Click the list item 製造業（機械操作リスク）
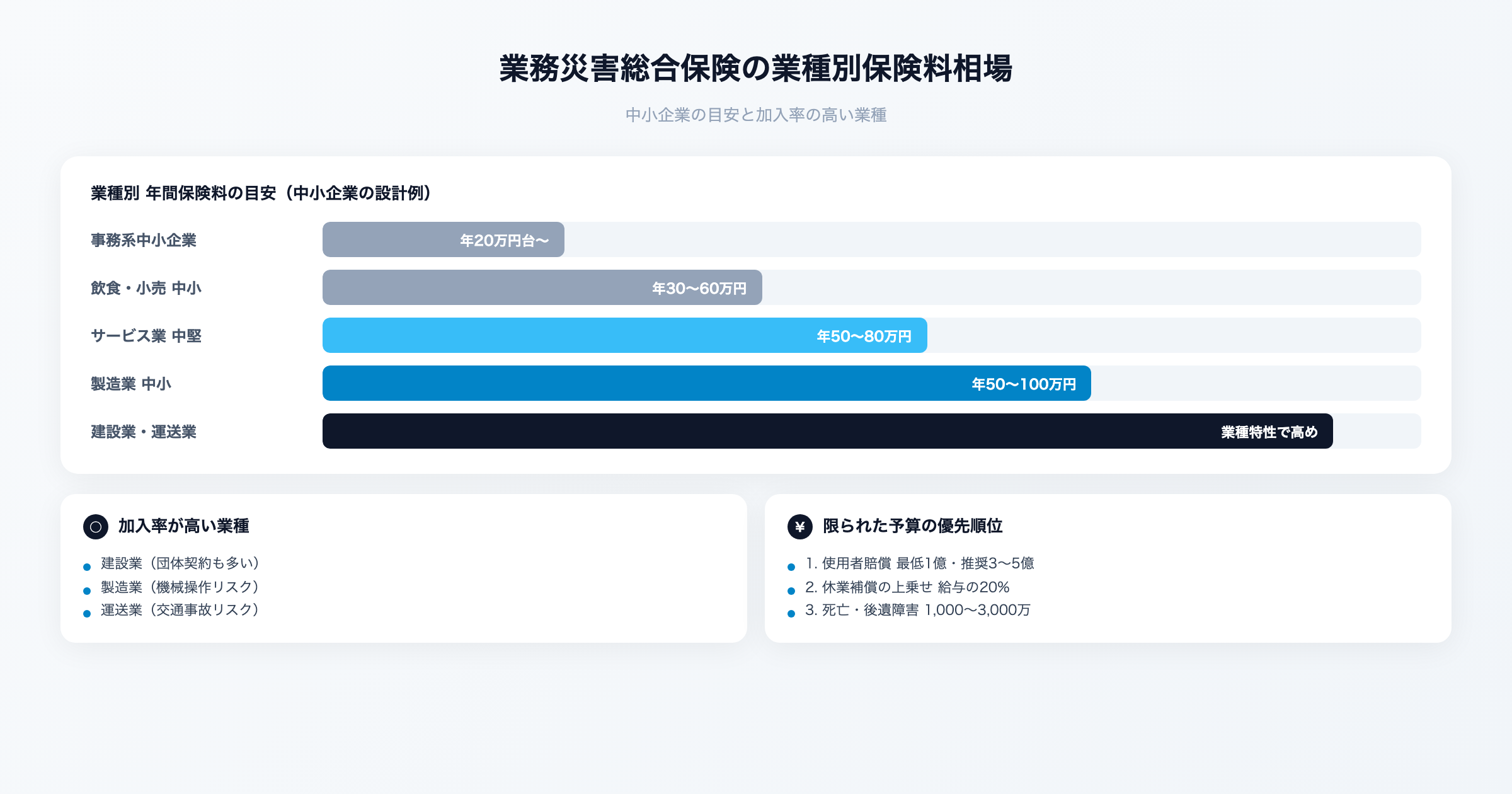Image resolution: width=1512 pixels, height=794 pixels. [180, 587]
